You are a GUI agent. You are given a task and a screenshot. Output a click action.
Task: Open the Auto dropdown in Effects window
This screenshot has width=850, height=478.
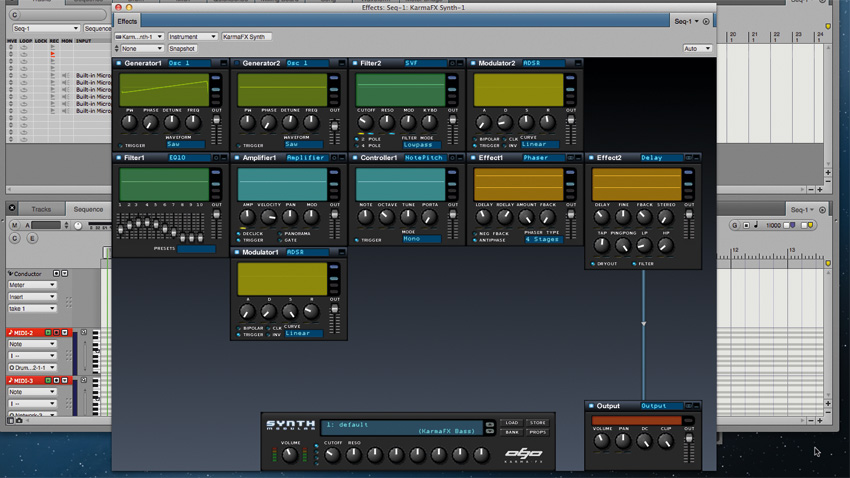[697, 49]
